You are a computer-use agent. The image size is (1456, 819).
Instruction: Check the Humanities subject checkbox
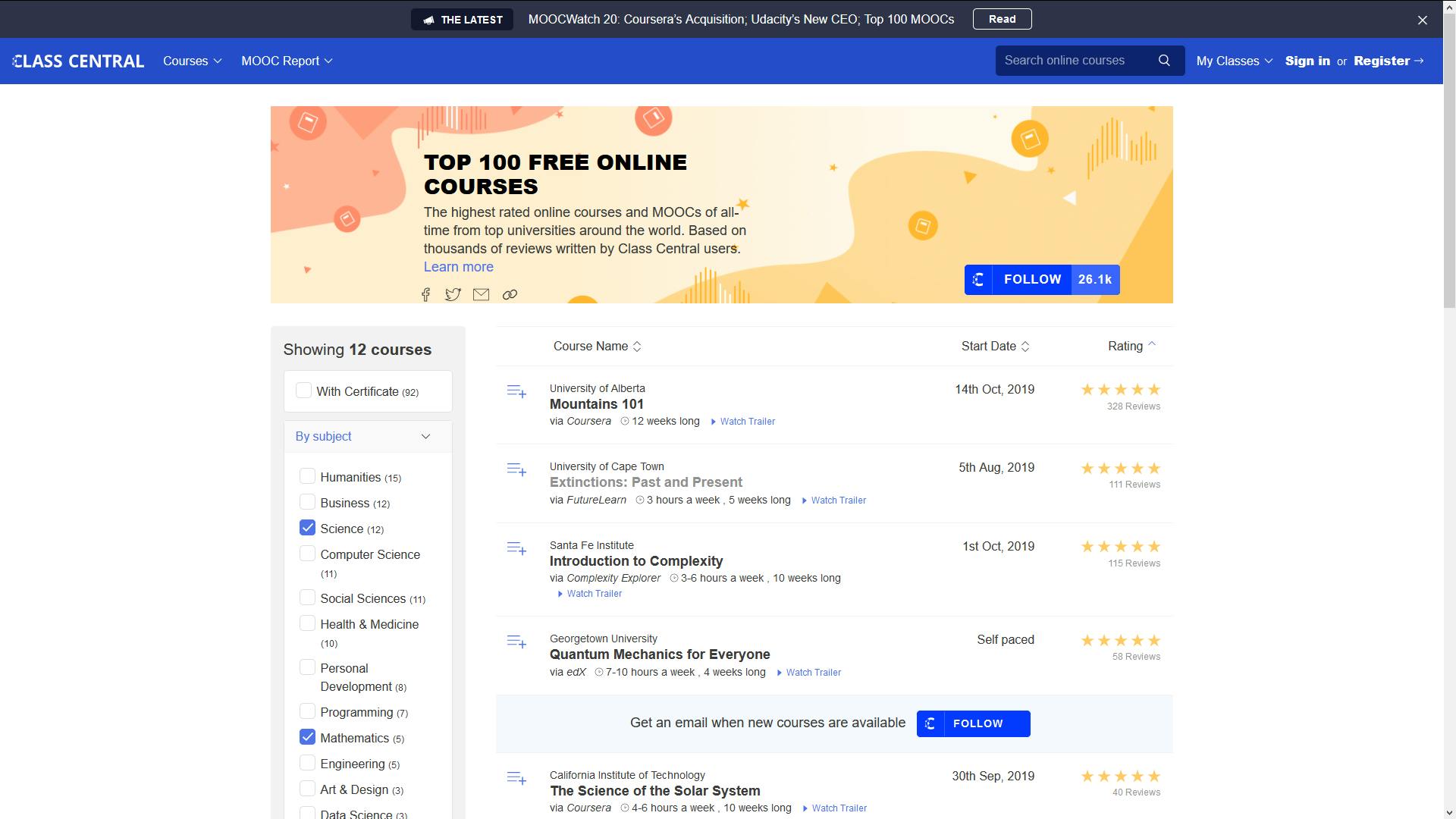(x=307, y=476)
